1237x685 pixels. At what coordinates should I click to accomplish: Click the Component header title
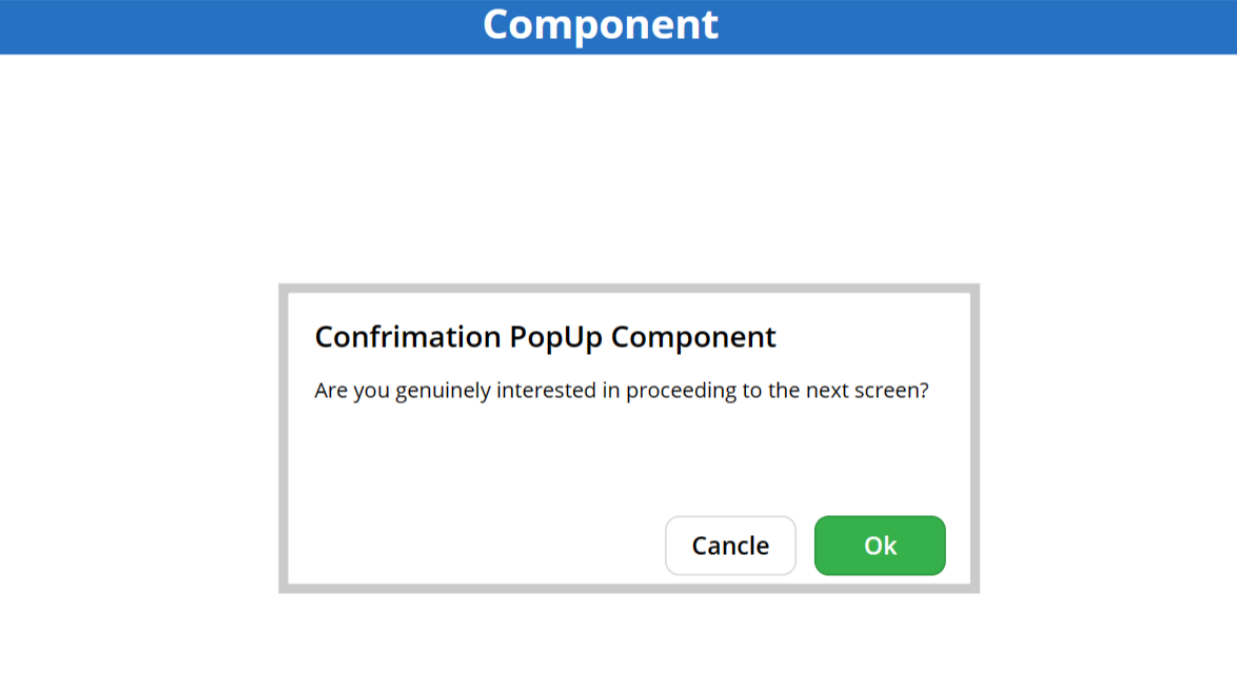point(600,25)
